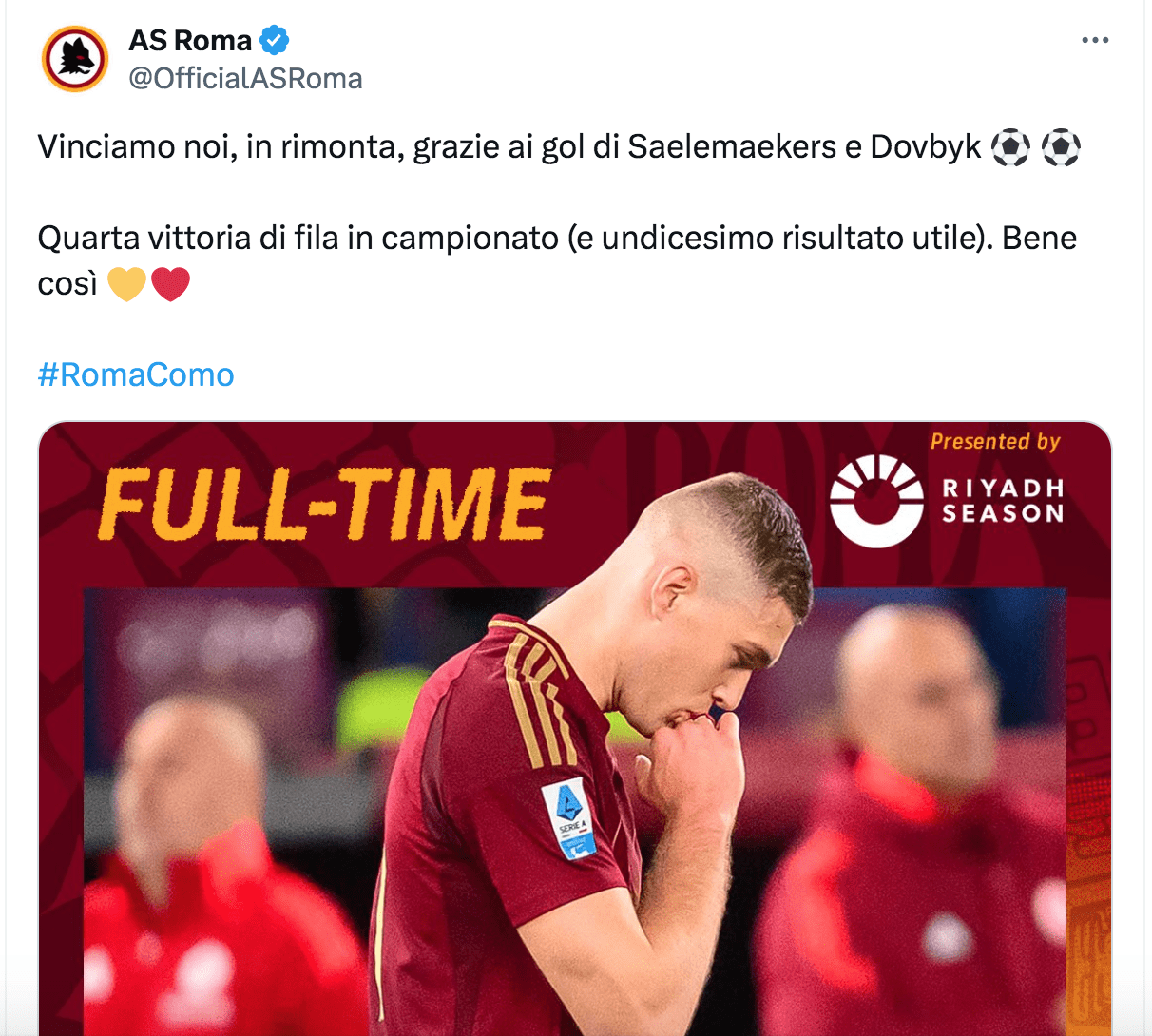This screenshot has width=1152, height=1036.
Task: Click the RIYADH SEASON sponsor text
Action: click(x=1003, y=501)
